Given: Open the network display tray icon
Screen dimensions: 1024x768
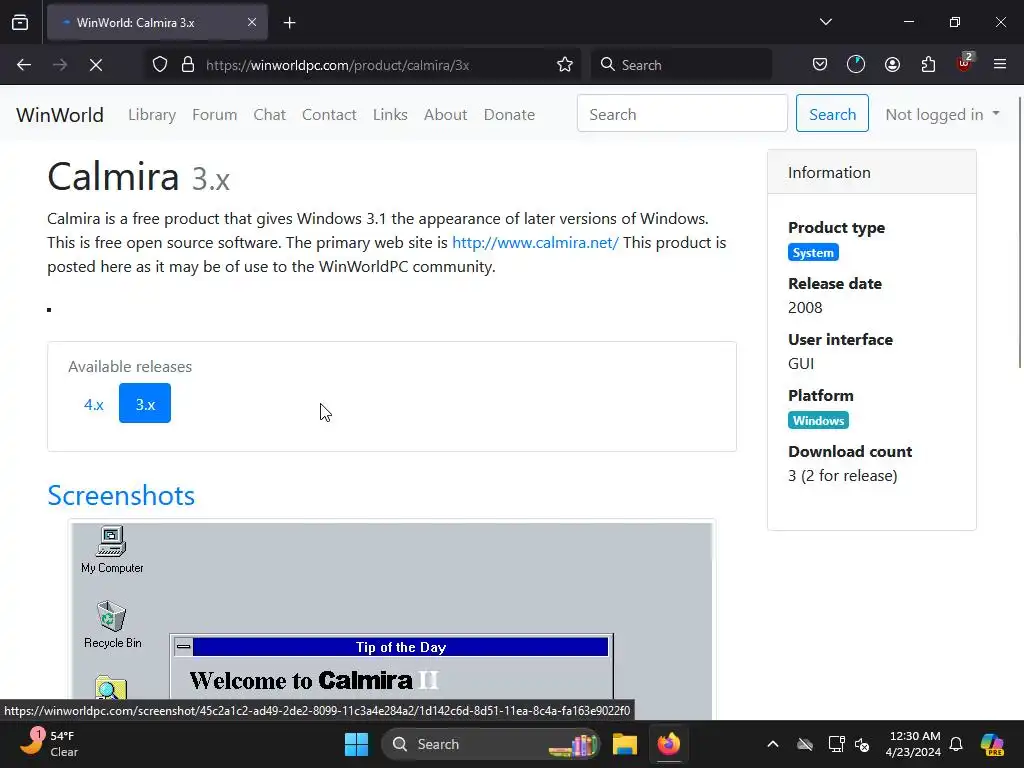Looking at the screenshot, I should pos(836,744).
